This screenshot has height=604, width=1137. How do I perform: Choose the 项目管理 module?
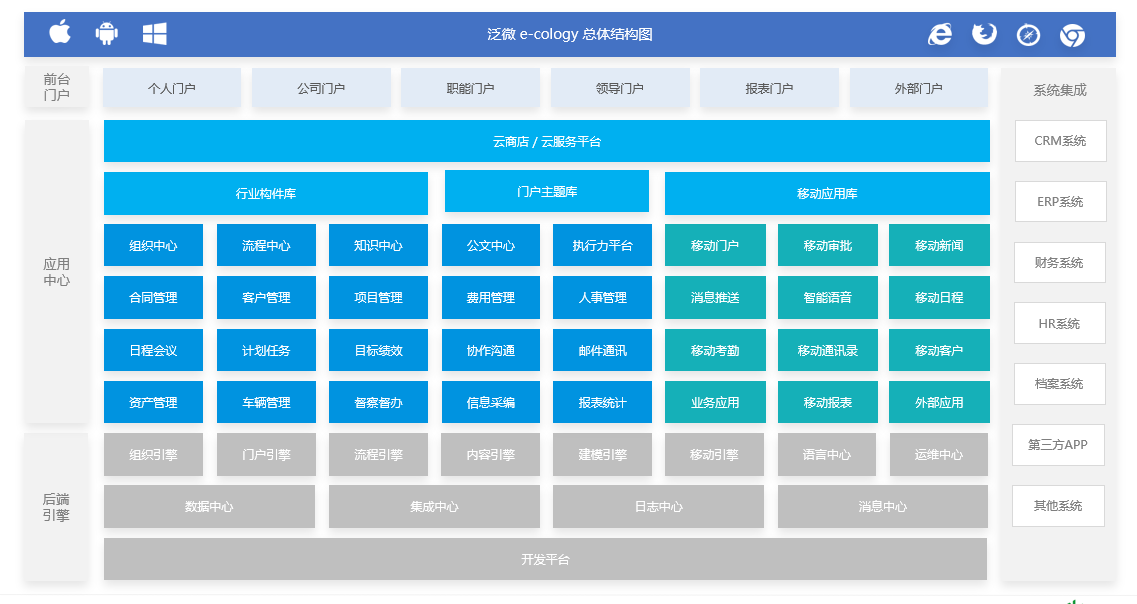[x=379, y=297]
